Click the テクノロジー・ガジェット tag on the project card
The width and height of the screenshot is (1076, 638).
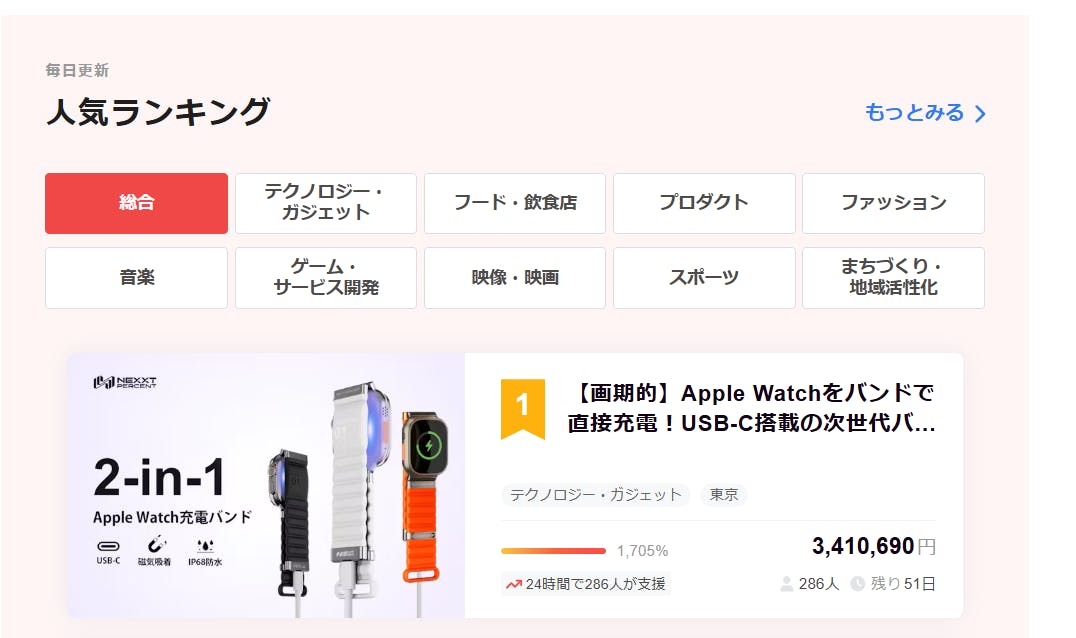596,495
